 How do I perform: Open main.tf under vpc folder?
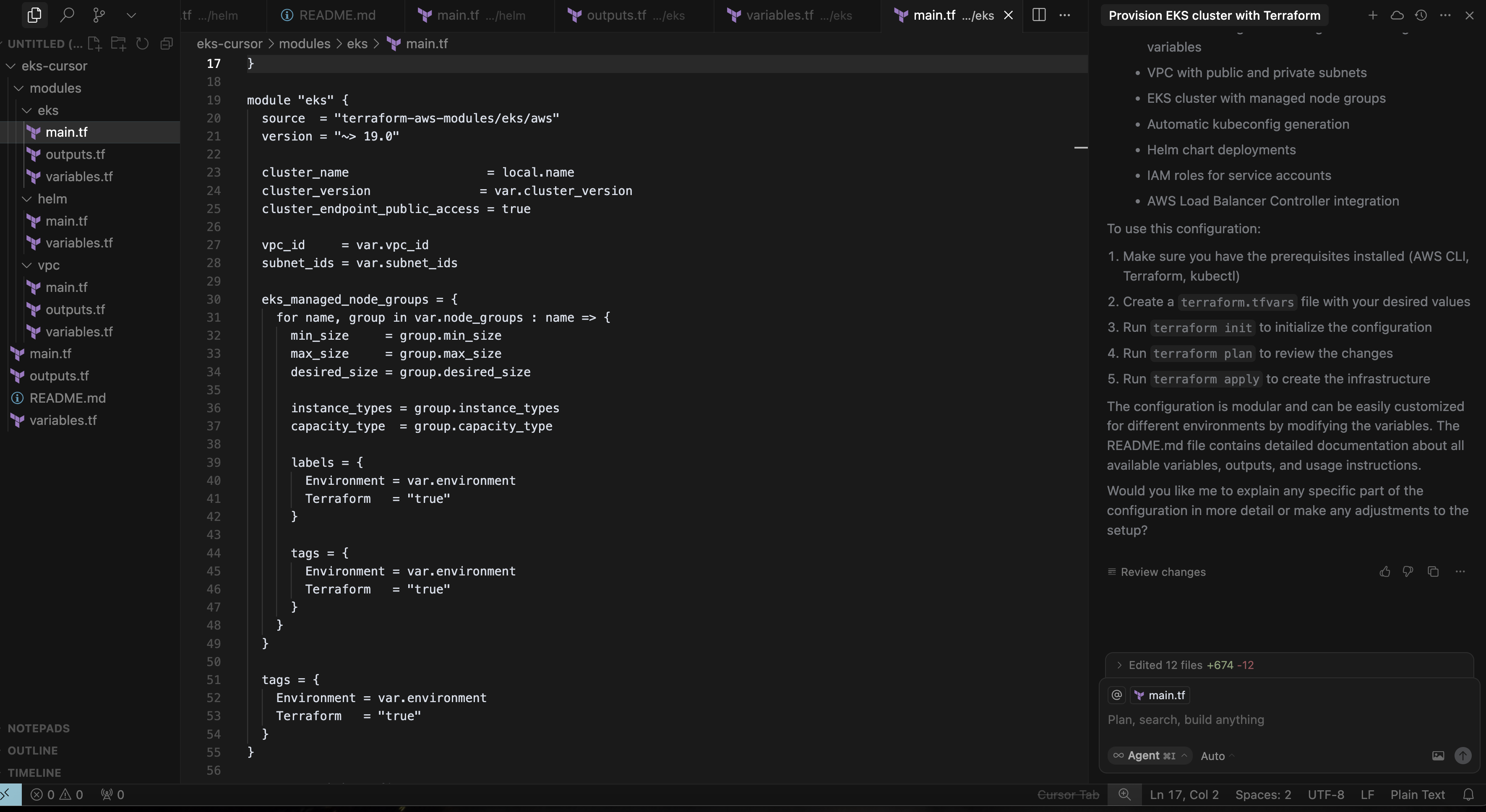66,288
